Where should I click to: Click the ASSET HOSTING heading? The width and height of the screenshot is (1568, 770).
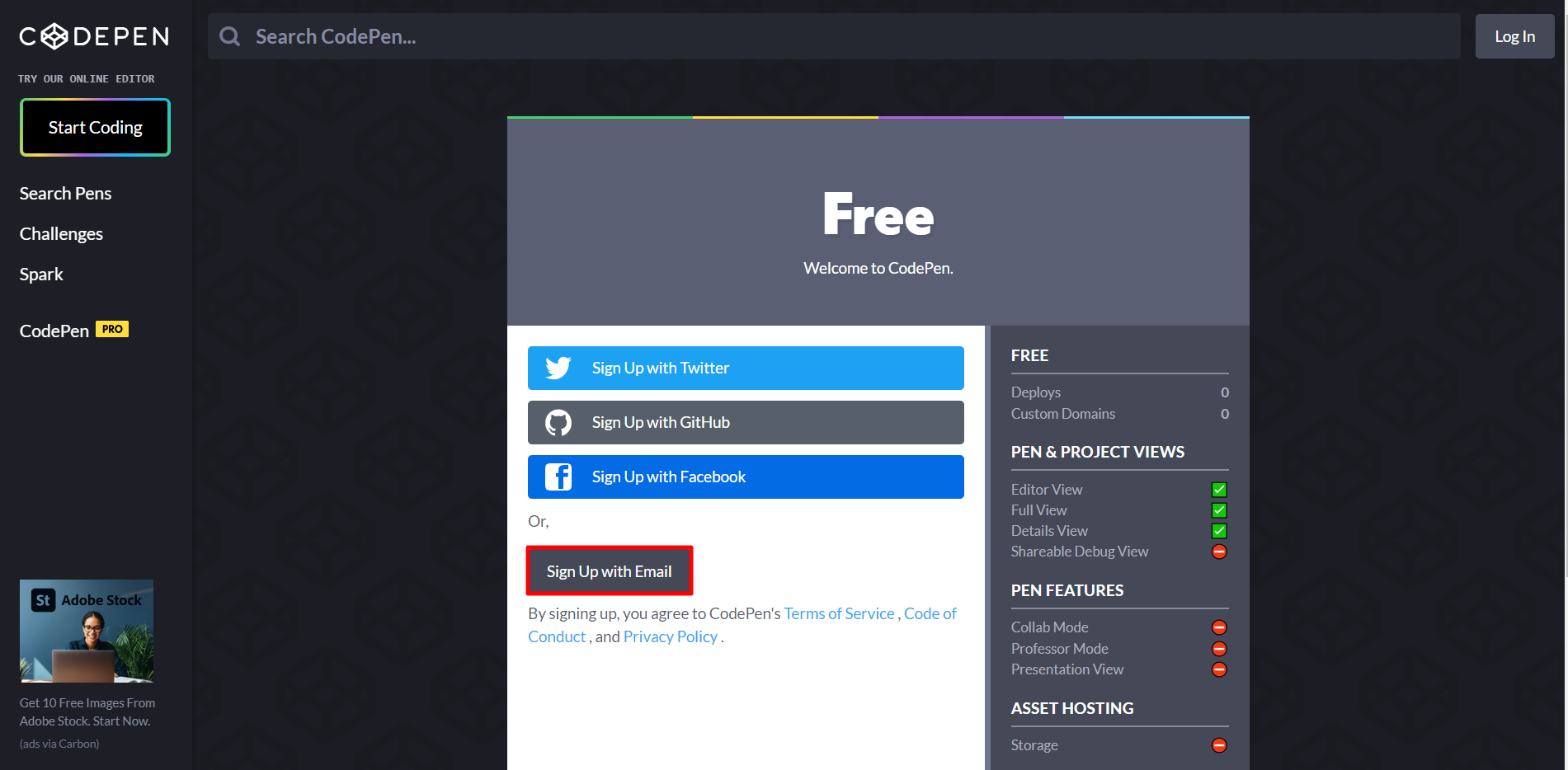[x=1072, y=708]
